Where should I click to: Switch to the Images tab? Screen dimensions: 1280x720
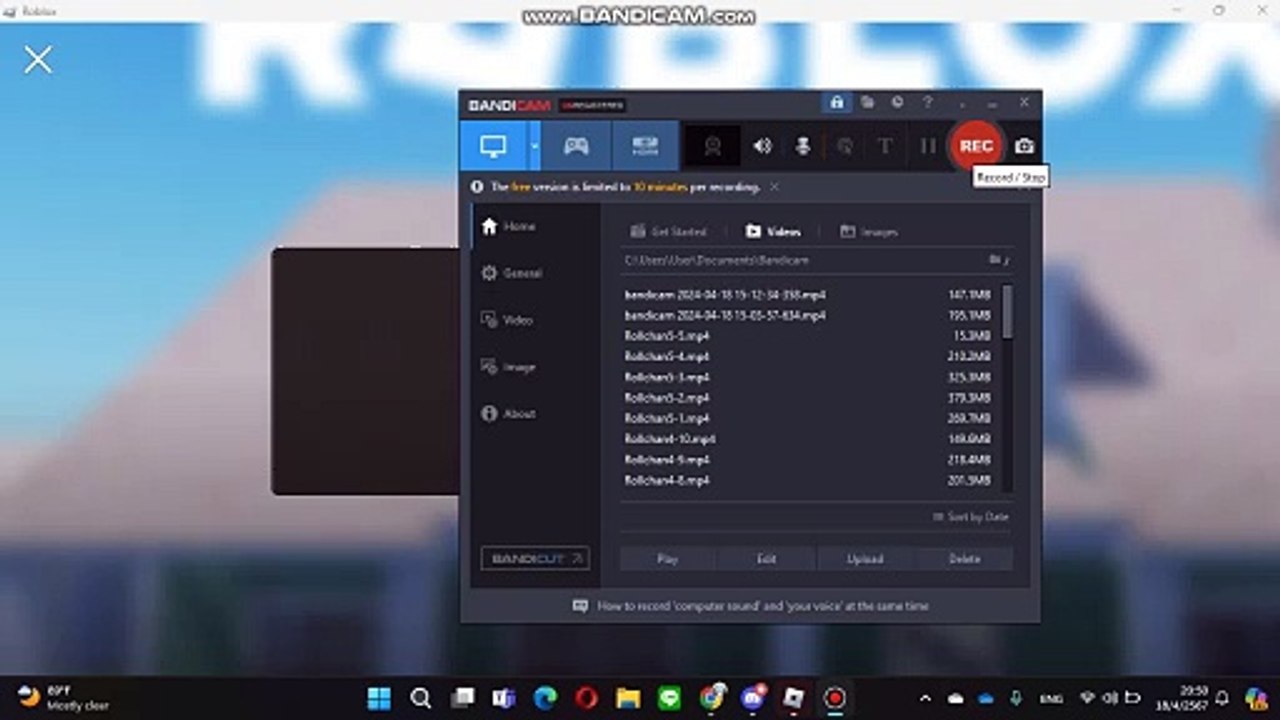tap(869, 232)
